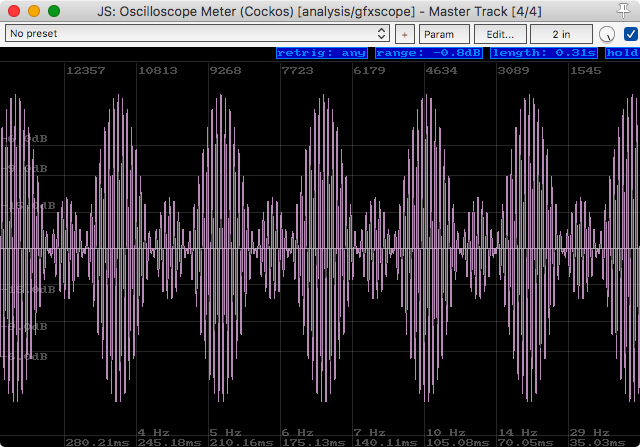The width and height of the screenshot is (640, 447).
Task: Uncheck the FX bypass checkbox
Action: [628, 34]
